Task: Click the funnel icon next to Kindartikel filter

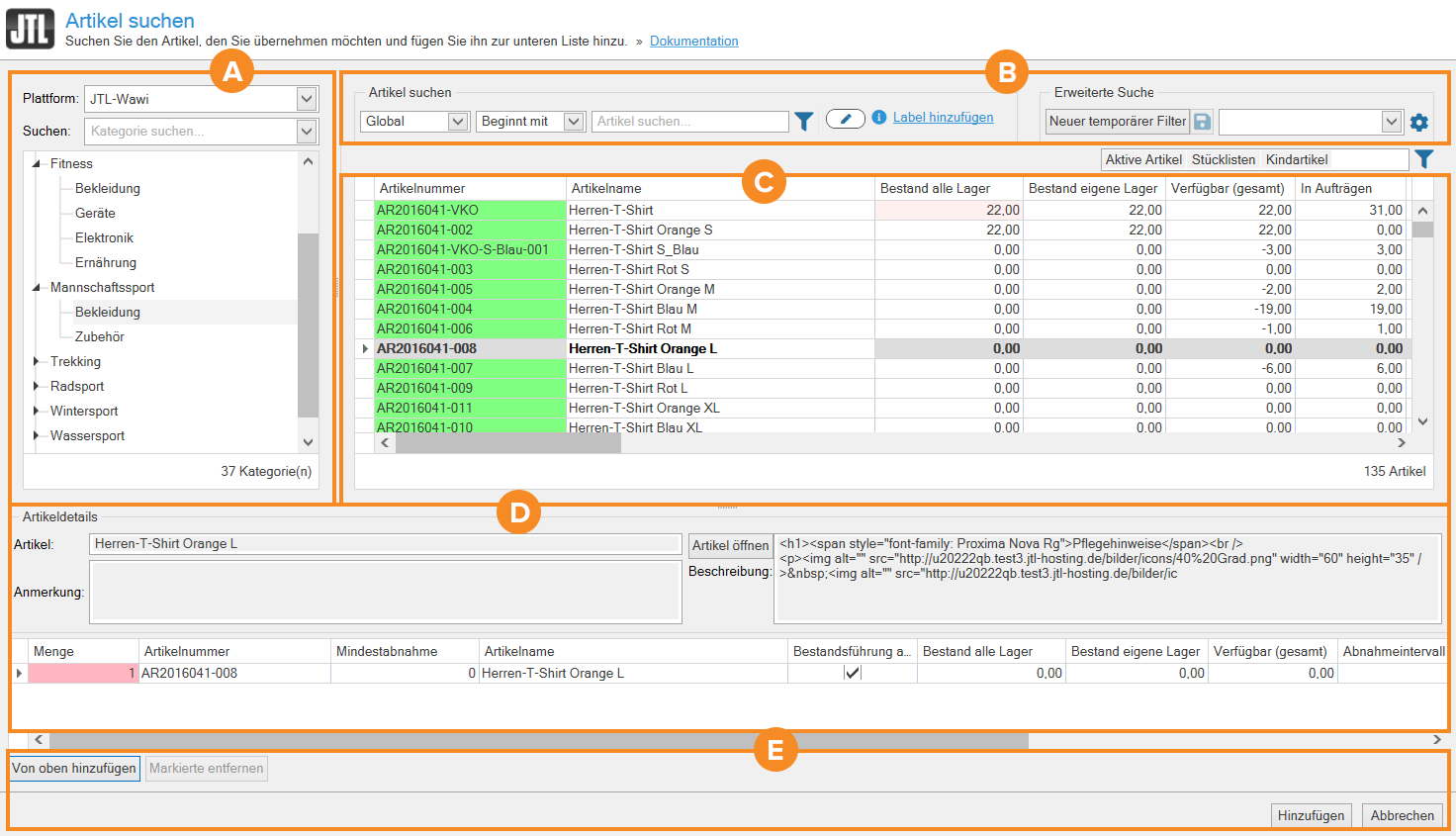Action: click(x=1423, y=159)
